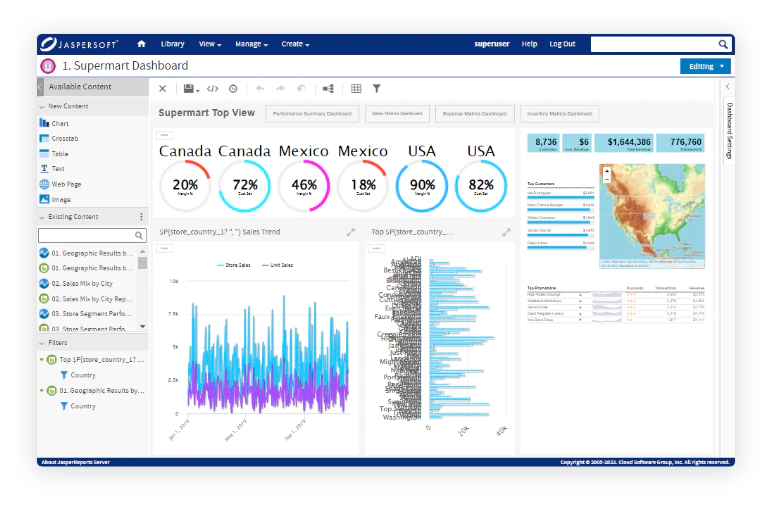
Task: Select Country filter under Top SP[store_country
Action: coord(78,375)
